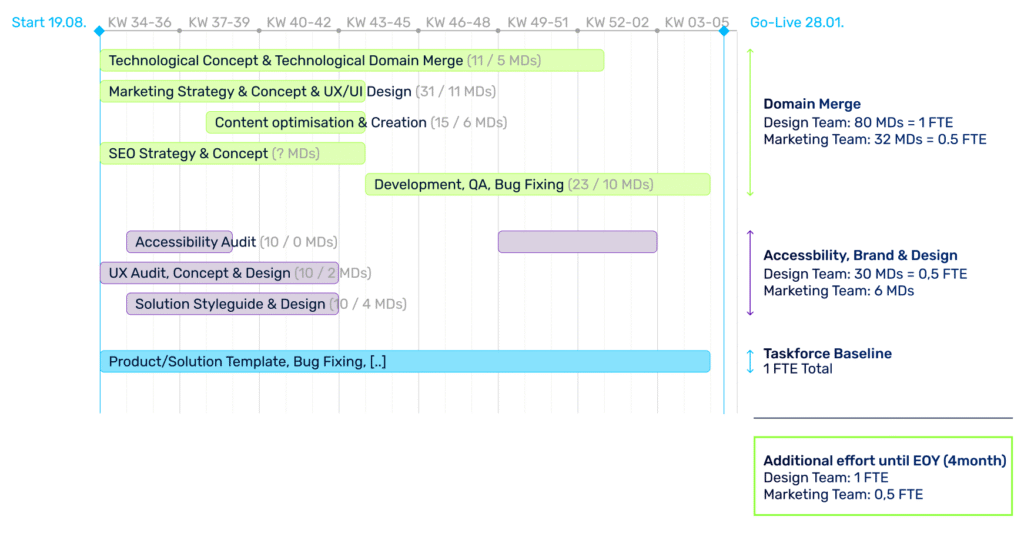1024x533 pixels.
Task: Click the KW 34-36 timeline header
Action: (x=139, y=22)
